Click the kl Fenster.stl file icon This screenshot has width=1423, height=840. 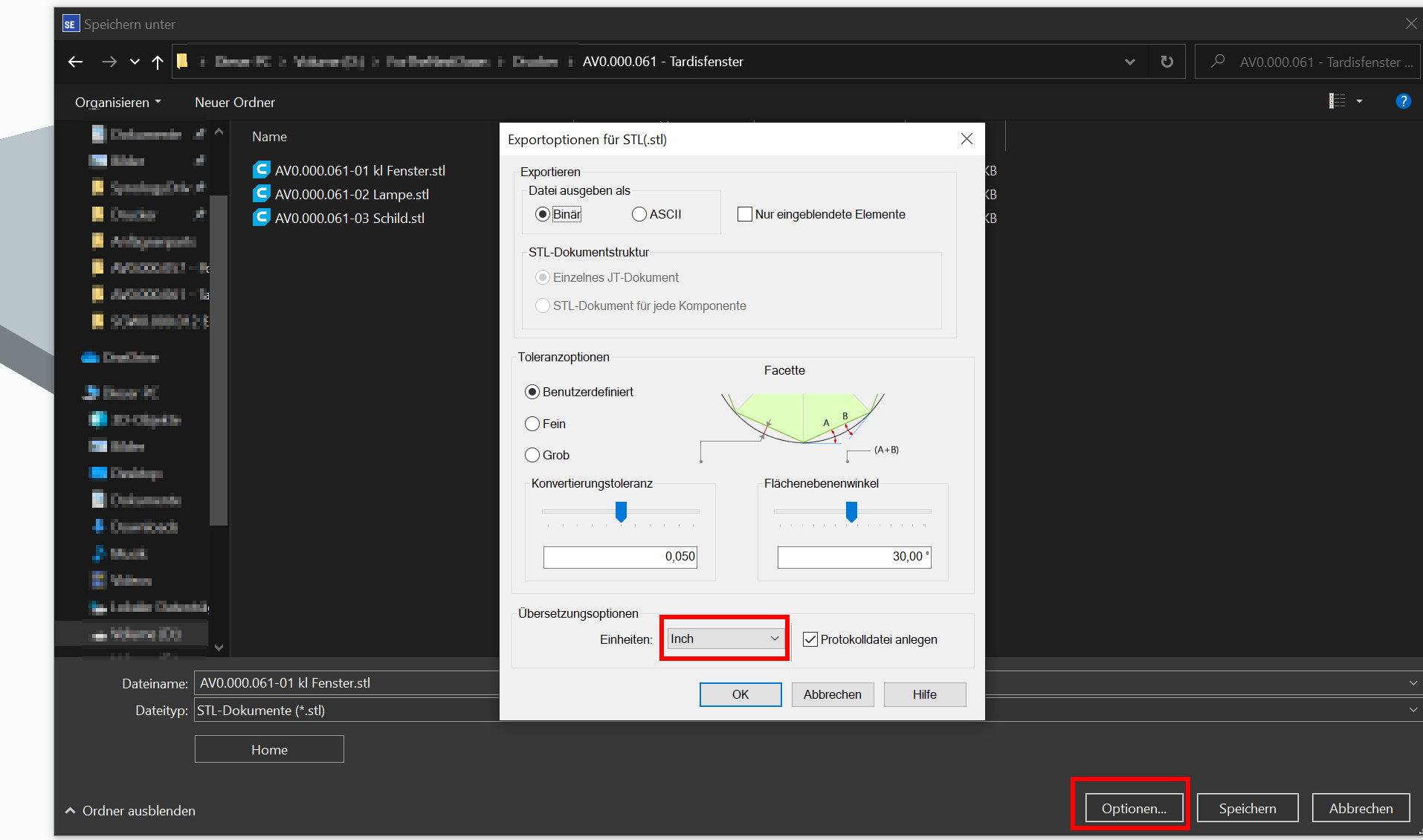[261, 170]
